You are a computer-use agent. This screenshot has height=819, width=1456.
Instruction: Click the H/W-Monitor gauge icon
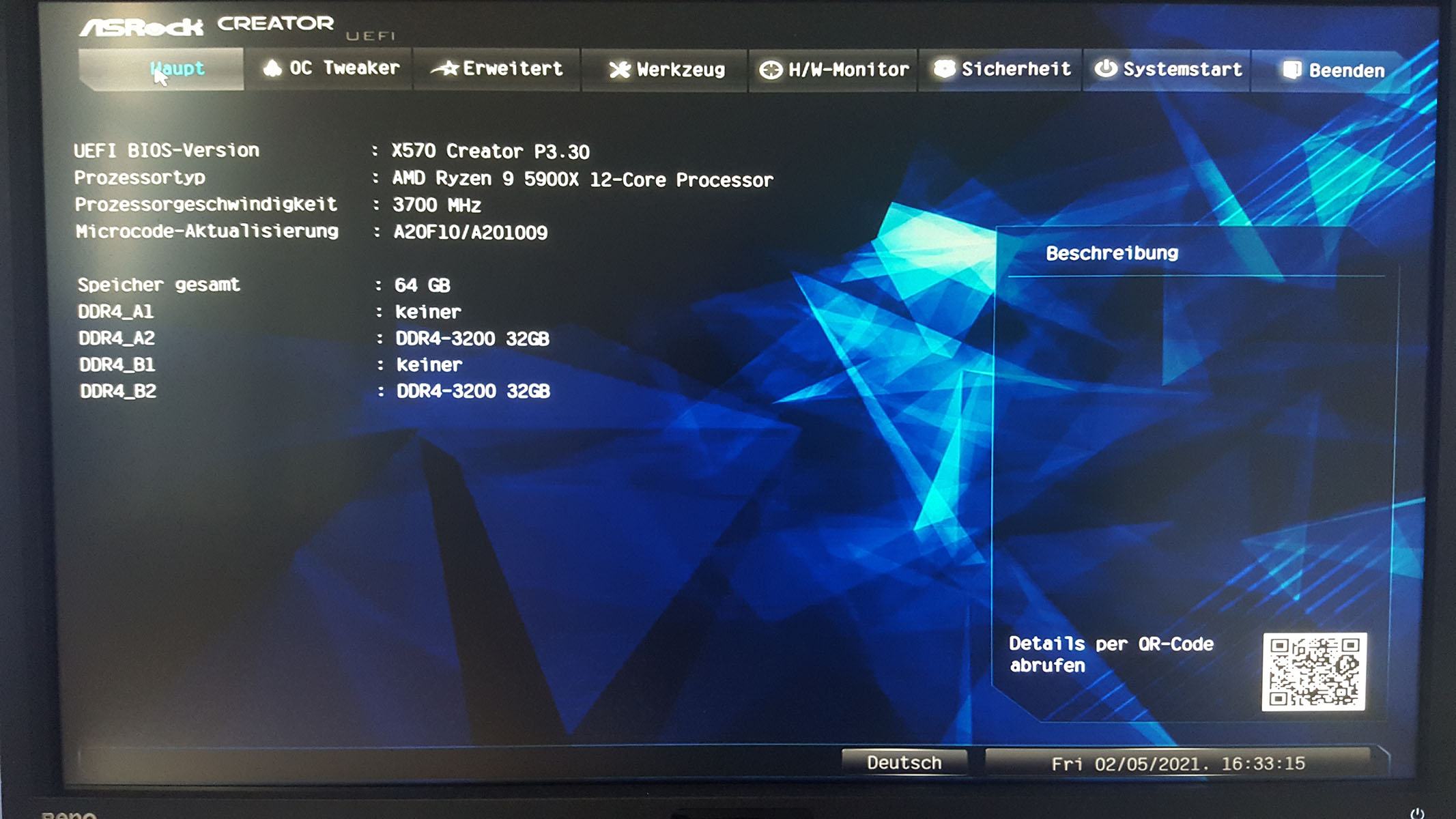coord(771,70)
